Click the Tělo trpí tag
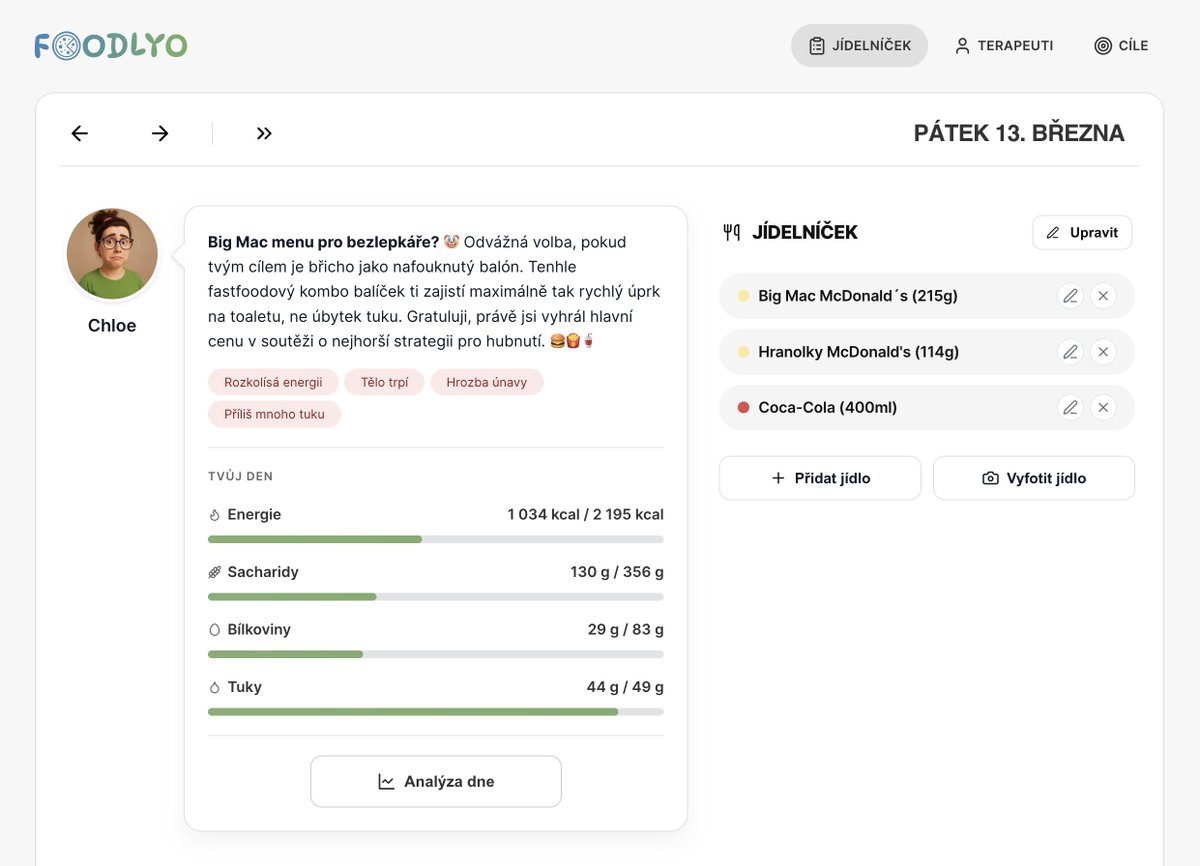 pyautogui.click(x=385, y=382)
